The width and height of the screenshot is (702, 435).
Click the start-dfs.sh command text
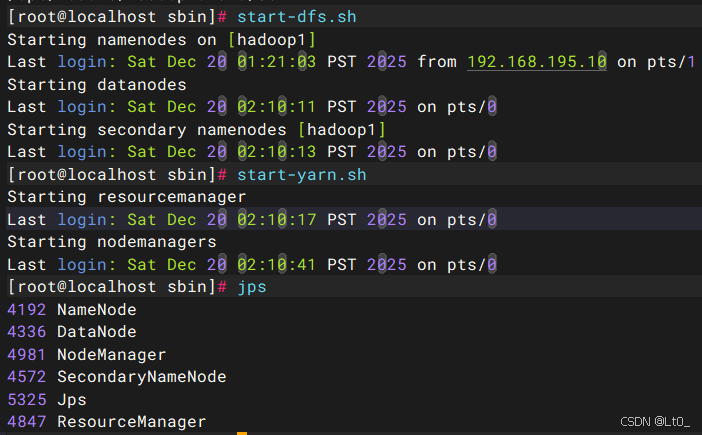point(296,17)
